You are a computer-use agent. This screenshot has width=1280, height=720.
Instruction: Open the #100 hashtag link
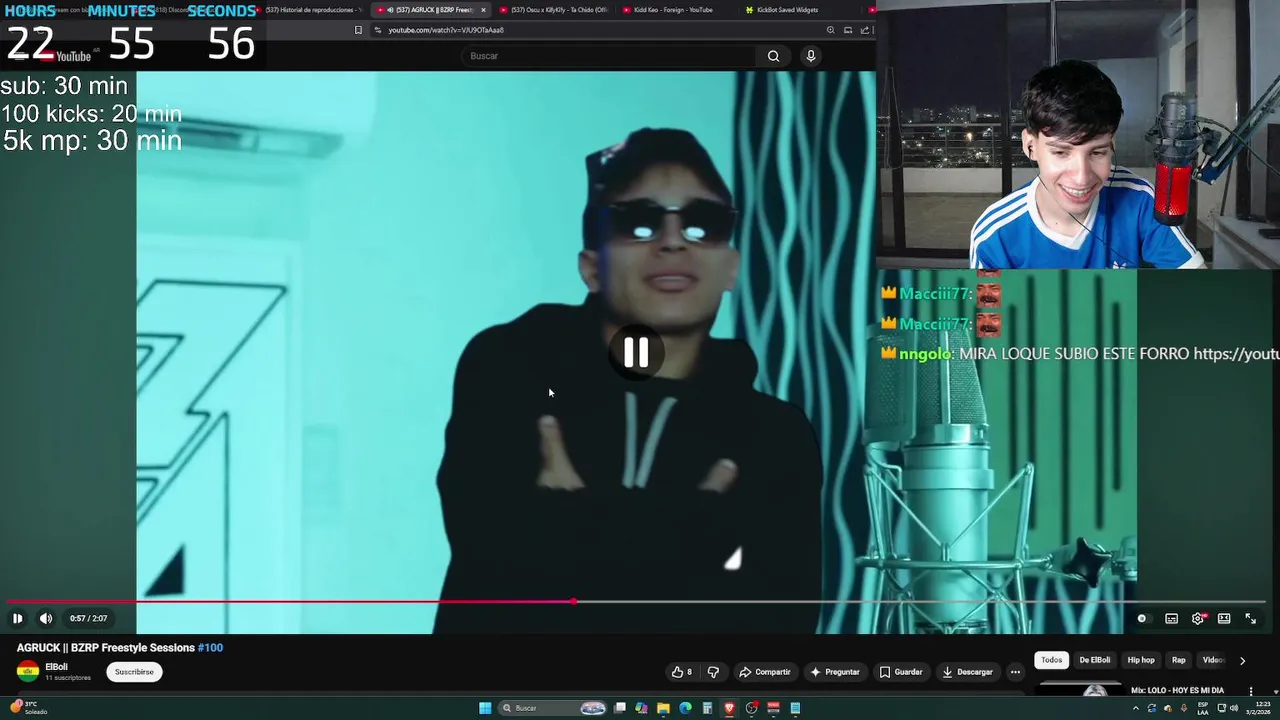210,648
